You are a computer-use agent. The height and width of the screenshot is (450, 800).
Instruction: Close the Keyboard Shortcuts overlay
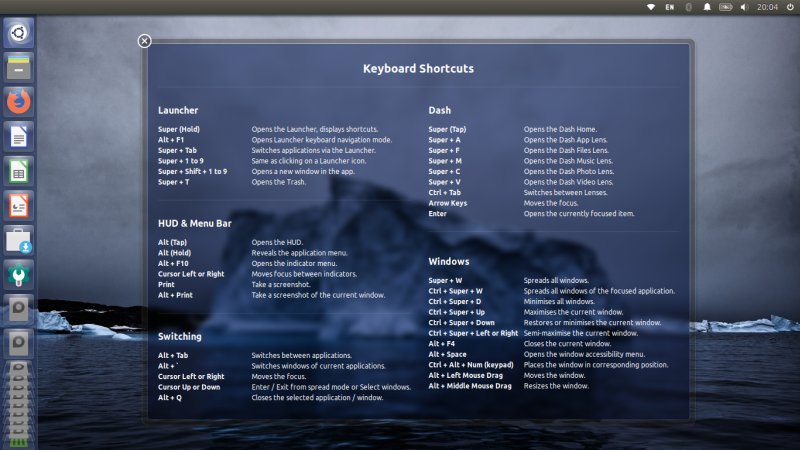[144, 41]
